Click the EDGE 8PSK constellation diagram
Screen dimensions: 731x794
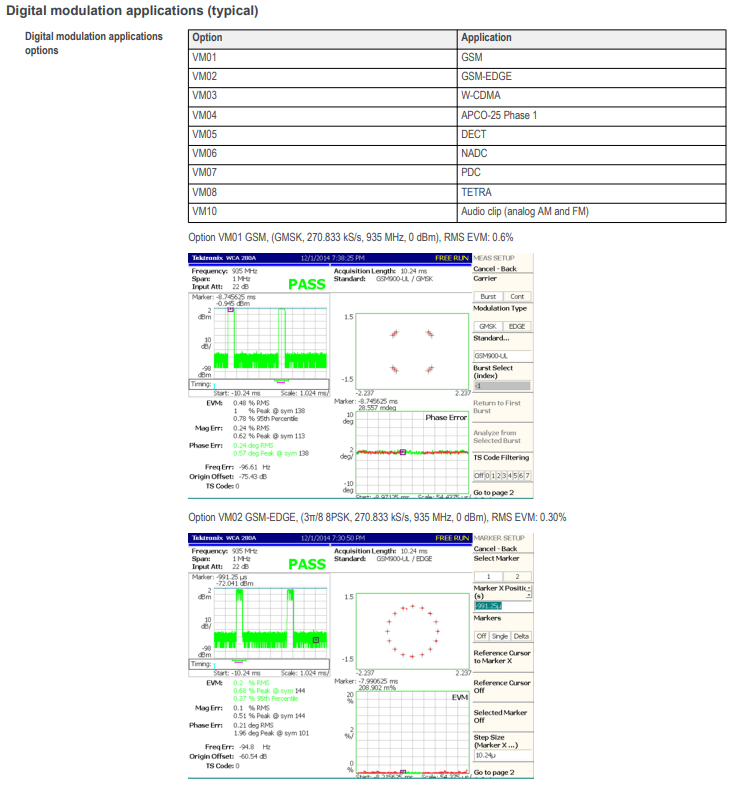pos(413,631)
